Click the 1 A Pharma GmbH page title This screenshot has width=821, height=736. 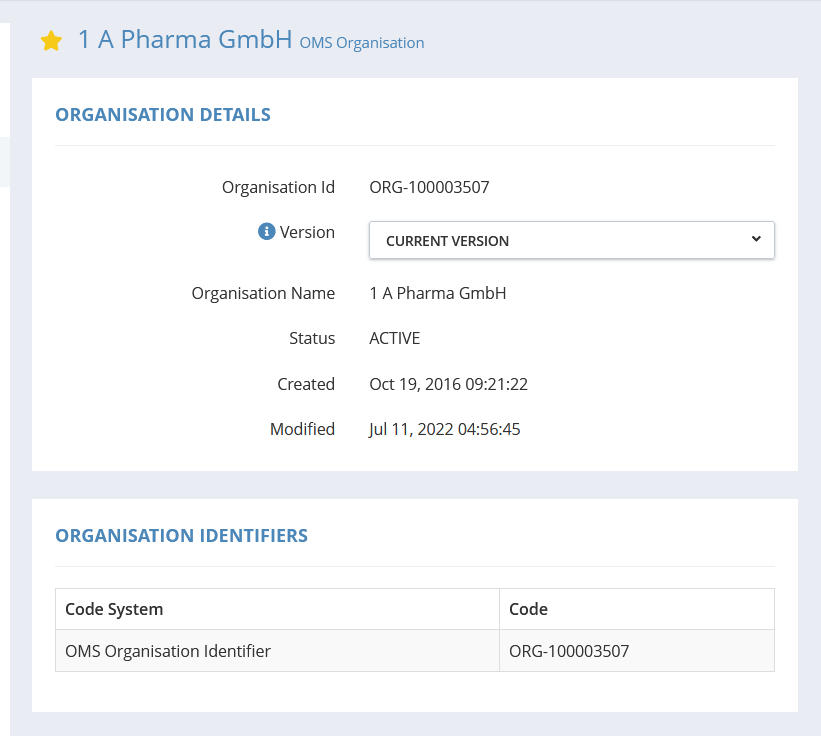(x=185, y=40)
